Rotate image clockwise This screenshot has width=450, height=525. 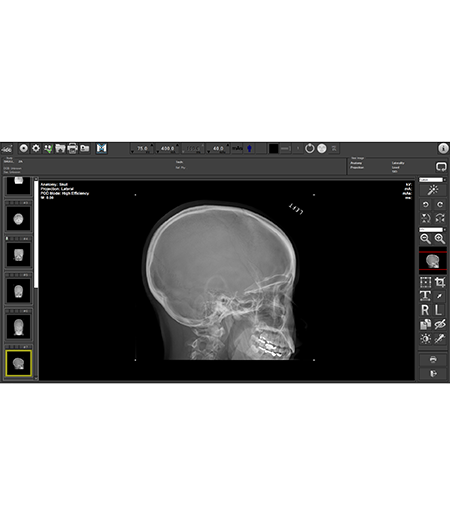[x=440, y=204]
